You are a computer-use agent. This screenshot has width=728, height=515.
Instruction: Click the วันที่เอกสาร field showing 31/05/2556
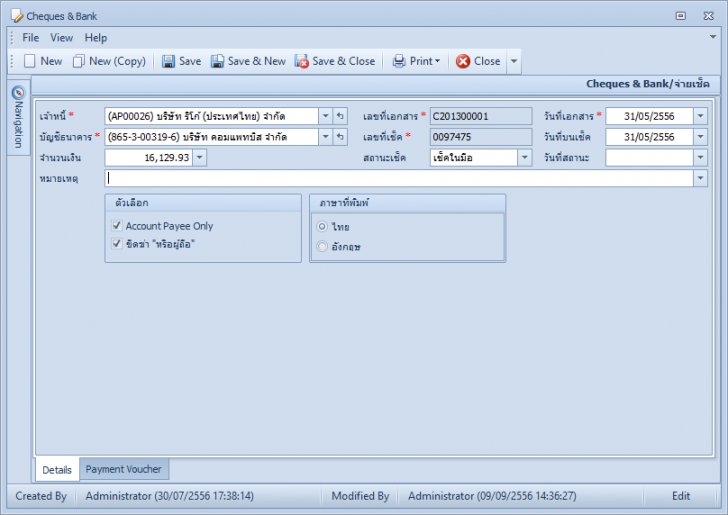(650, 116)
